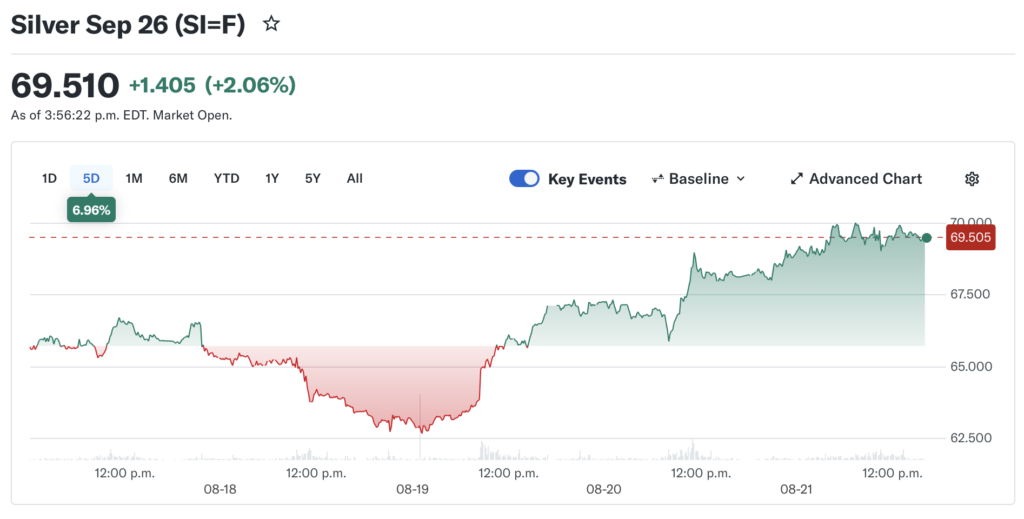The image size is (1024, 519).
Task: Switch to the 6M range
Action: pos(178,178)
